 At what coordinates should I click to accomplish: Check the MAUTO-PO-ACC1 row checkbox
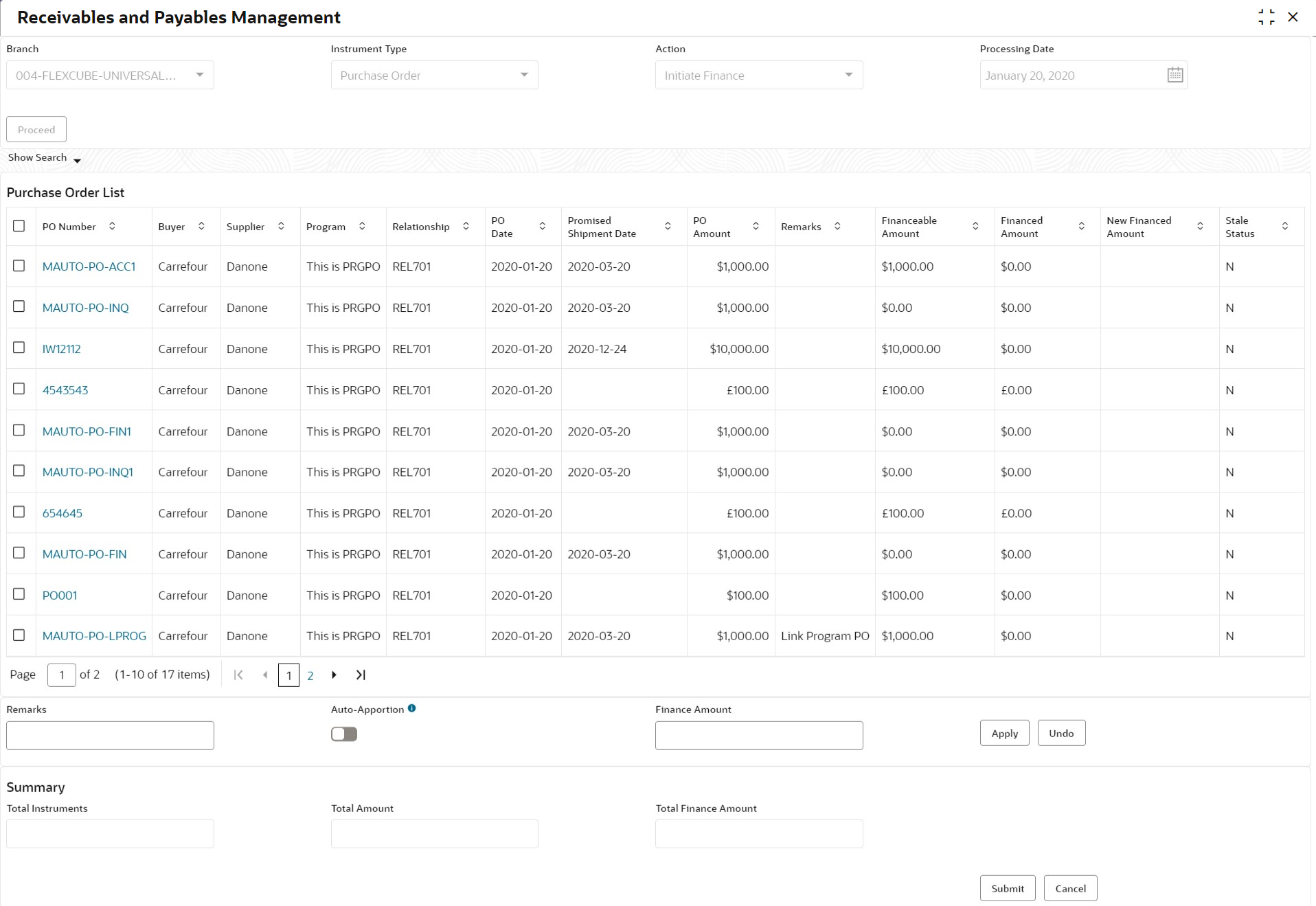[19, 266]
